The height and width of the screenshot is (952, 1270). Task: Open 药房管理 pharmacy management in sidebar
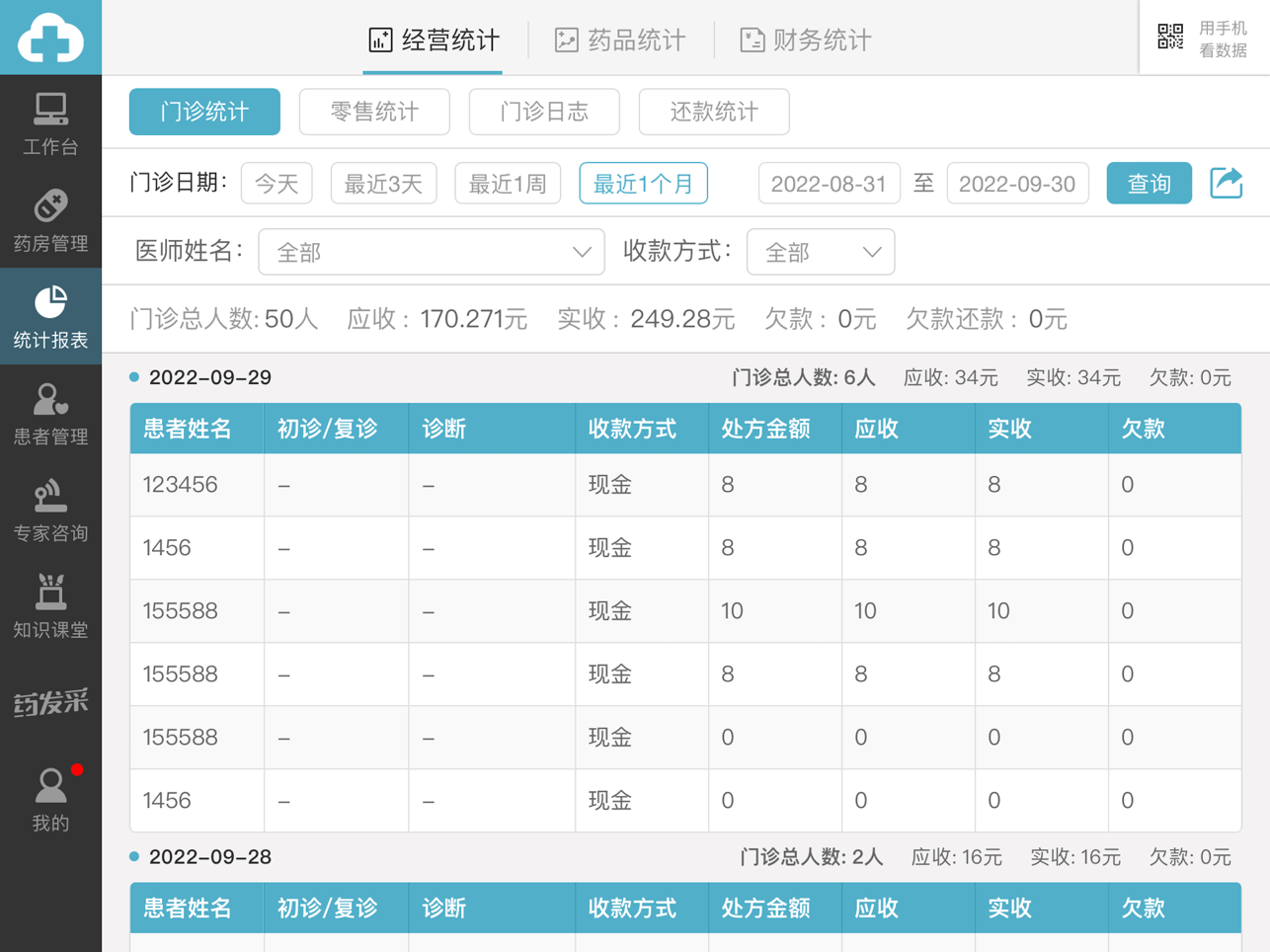(50, 219)
